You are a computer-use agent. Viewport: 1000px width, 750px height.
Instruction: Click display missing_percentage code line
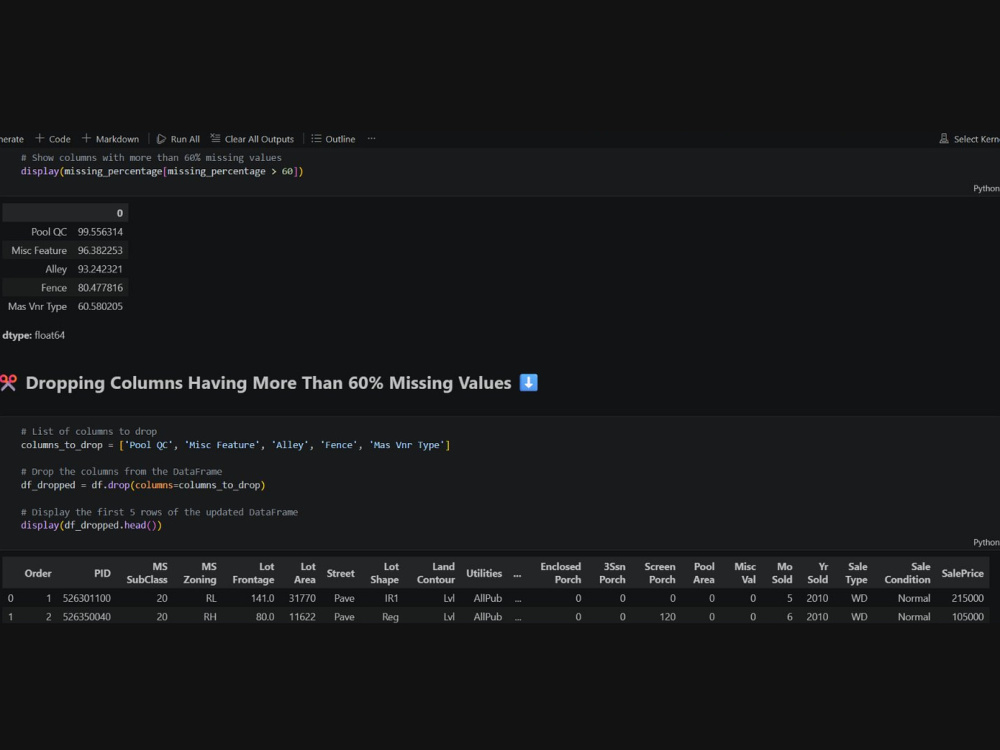point(162,171)
